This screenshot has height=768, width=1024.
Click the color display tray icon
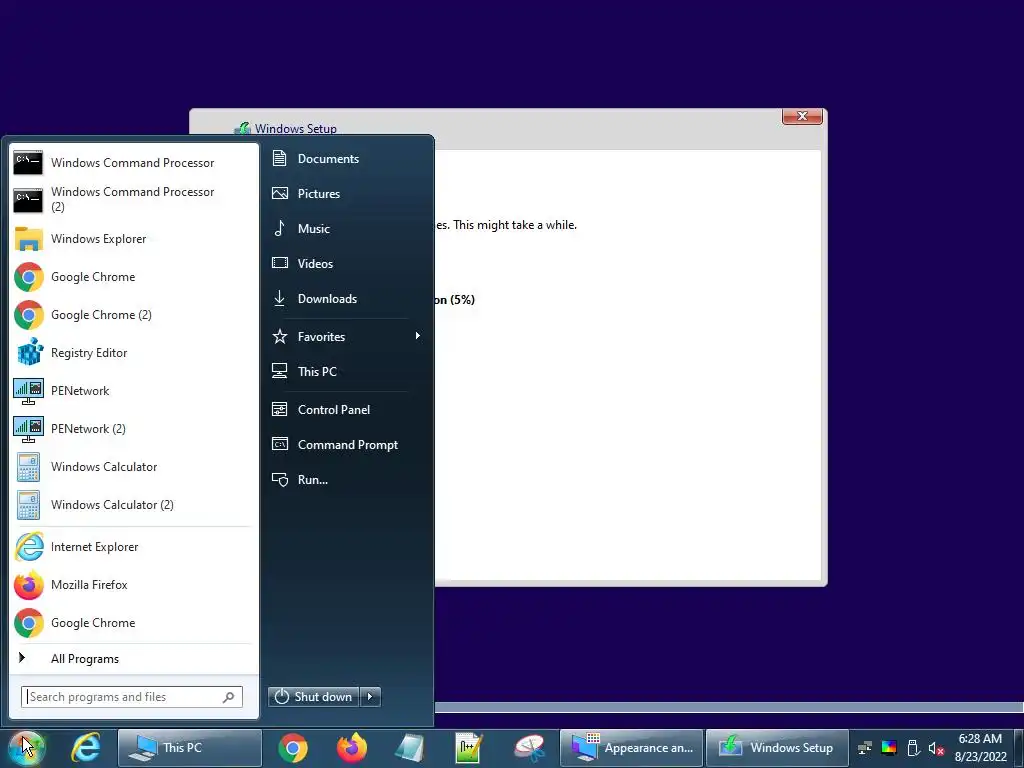(x=889, y=748)
